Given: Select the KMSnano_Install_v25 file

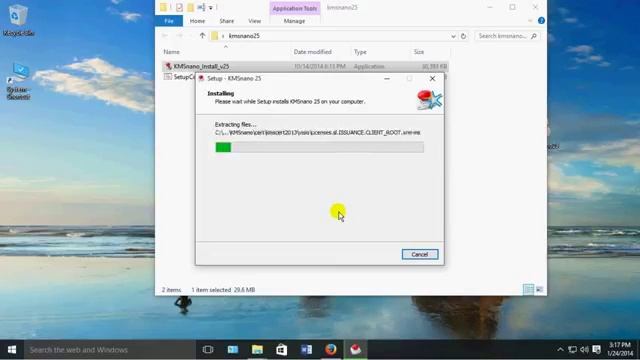Looking at the screenshot, I should [305, 66].
